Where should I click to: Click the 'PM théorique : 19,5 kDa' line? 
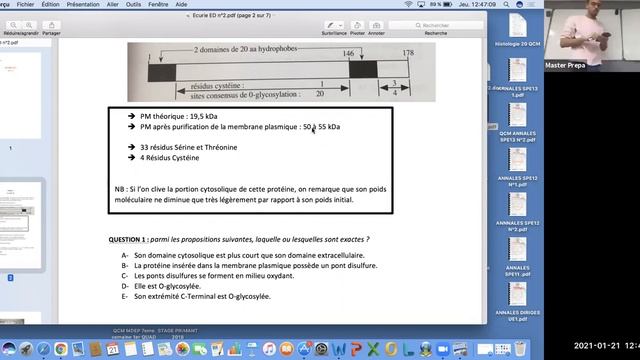pyautogui.click(x=179, y=116)
